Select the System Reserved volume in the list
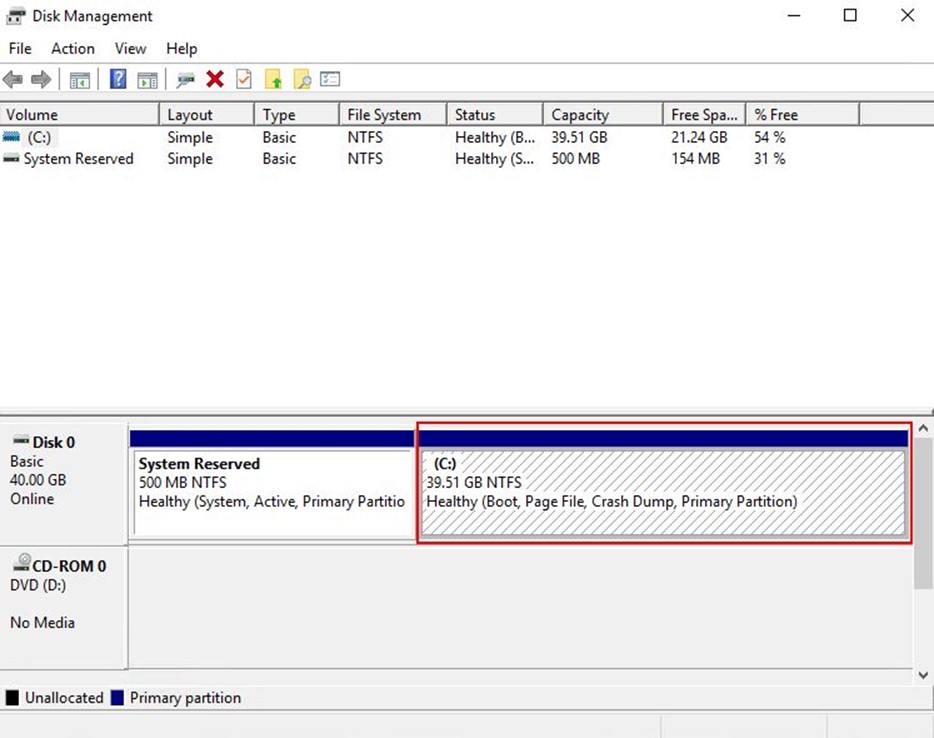 click(78, 158)
